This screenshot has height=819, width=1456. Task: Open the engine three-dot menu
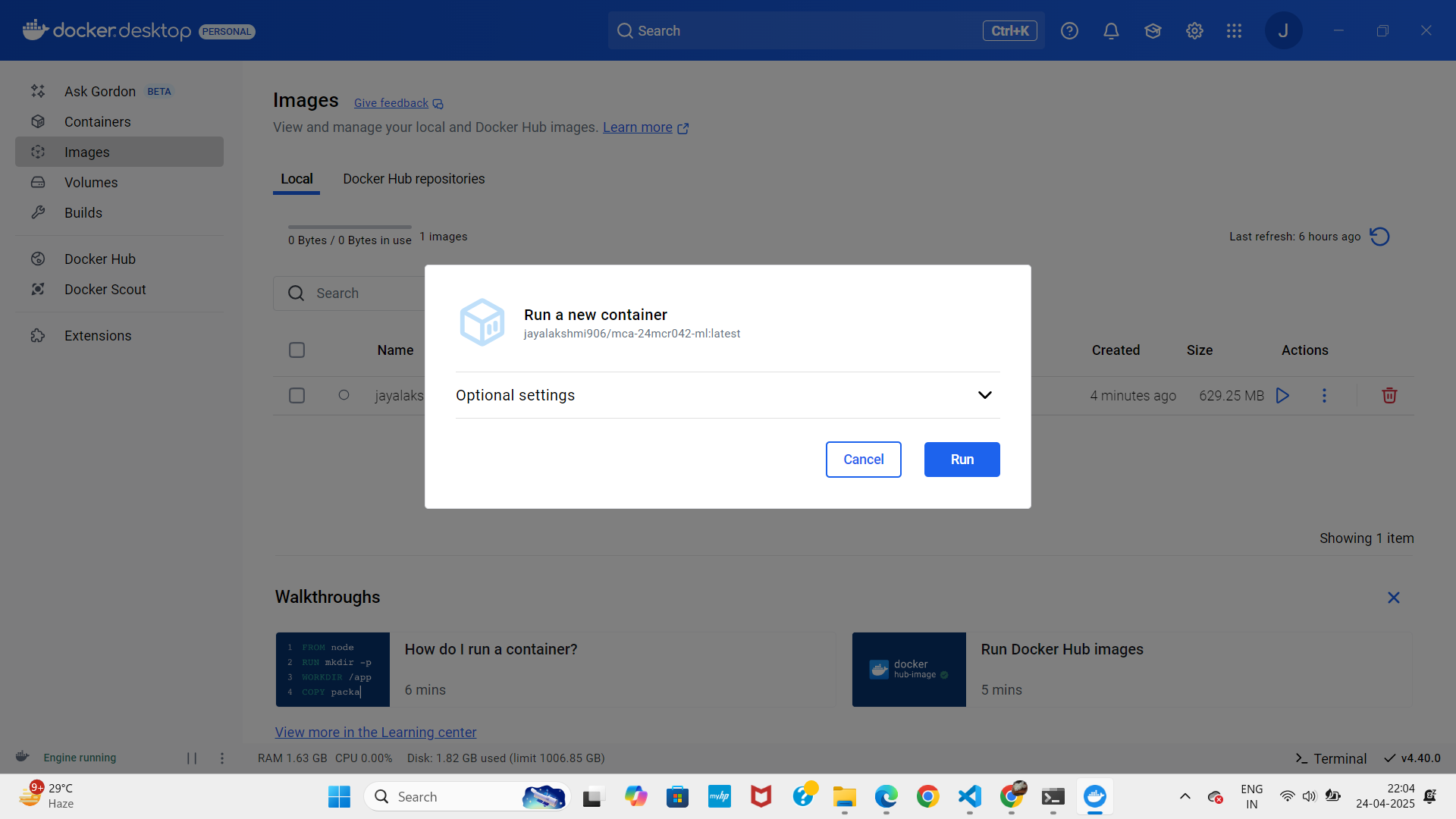221,758
